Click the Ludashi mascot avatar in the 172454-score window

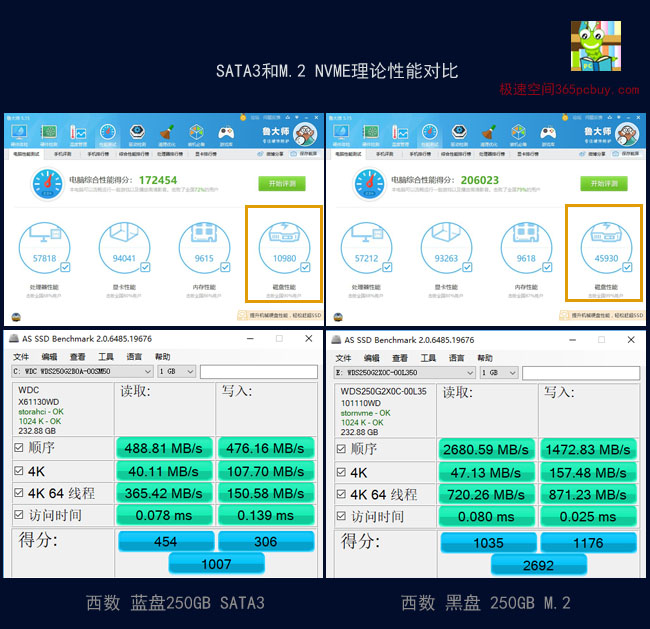[x=305, y=134]
